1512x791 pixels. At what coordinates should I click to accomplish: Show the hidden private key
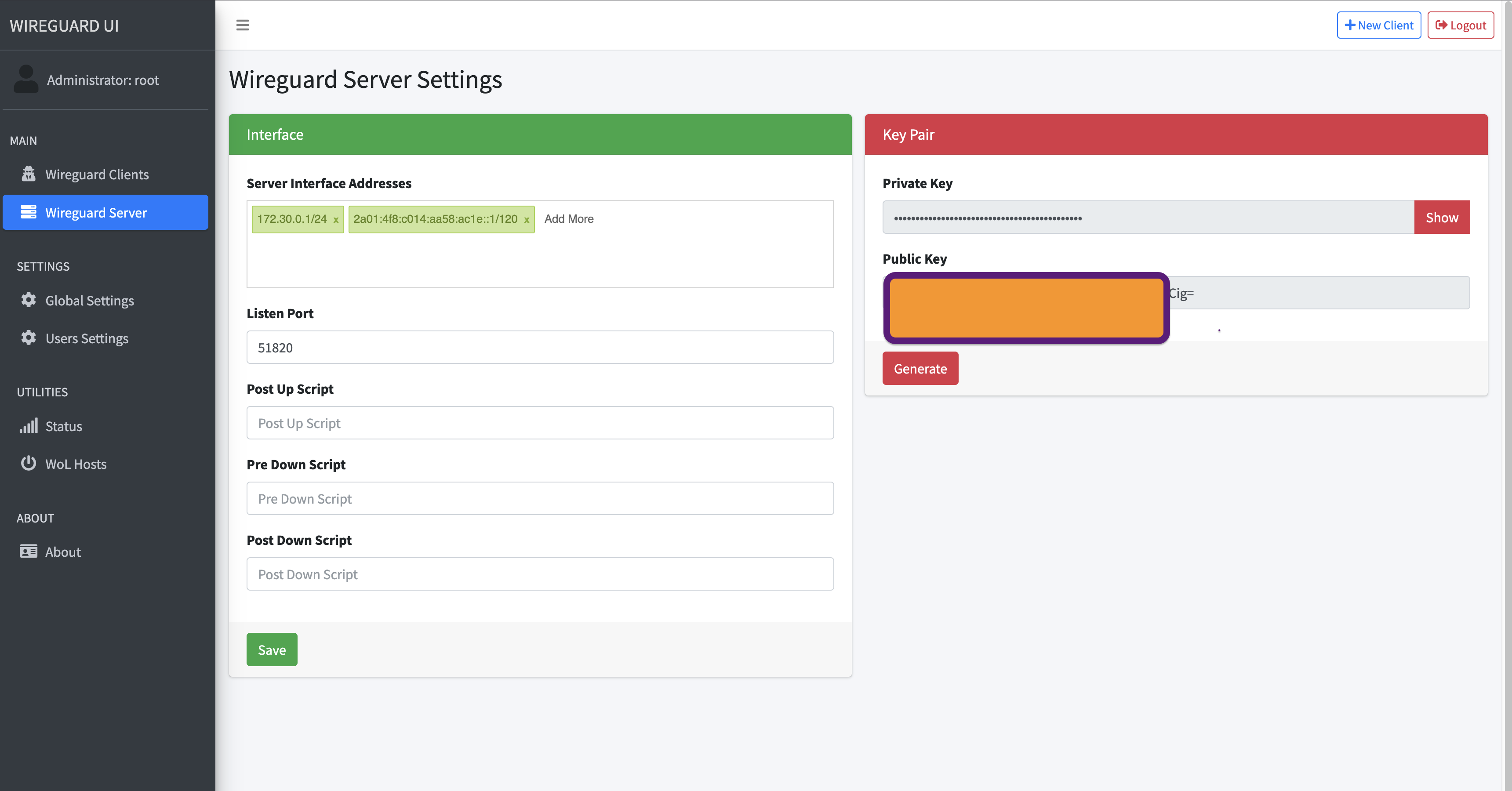click(1442, 218)
